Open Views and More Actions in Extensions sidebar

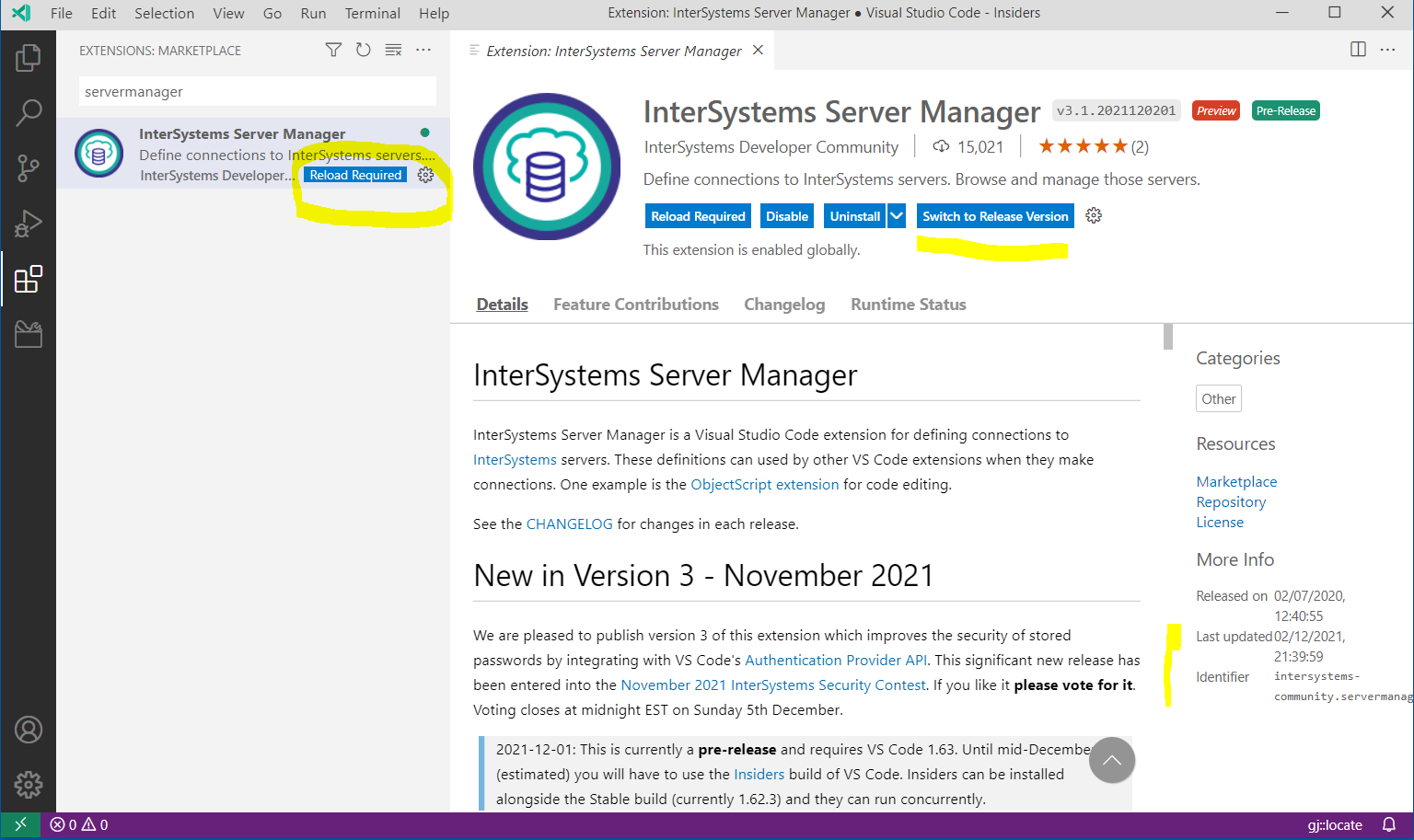[x=423, y=50]
